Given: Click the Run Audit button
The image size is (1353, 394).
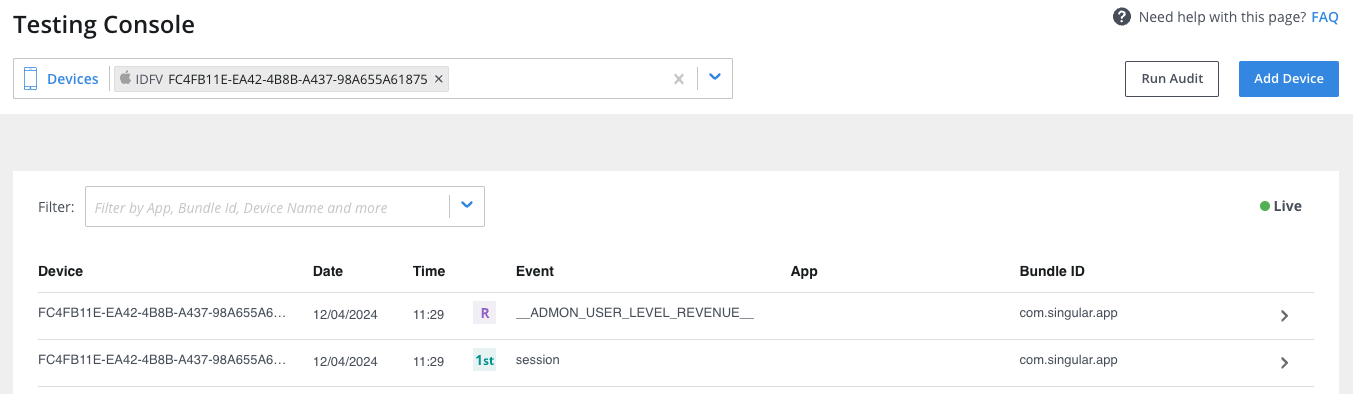Looking at the screenshot, I should pyautogui.click(x=1172, y=79).
